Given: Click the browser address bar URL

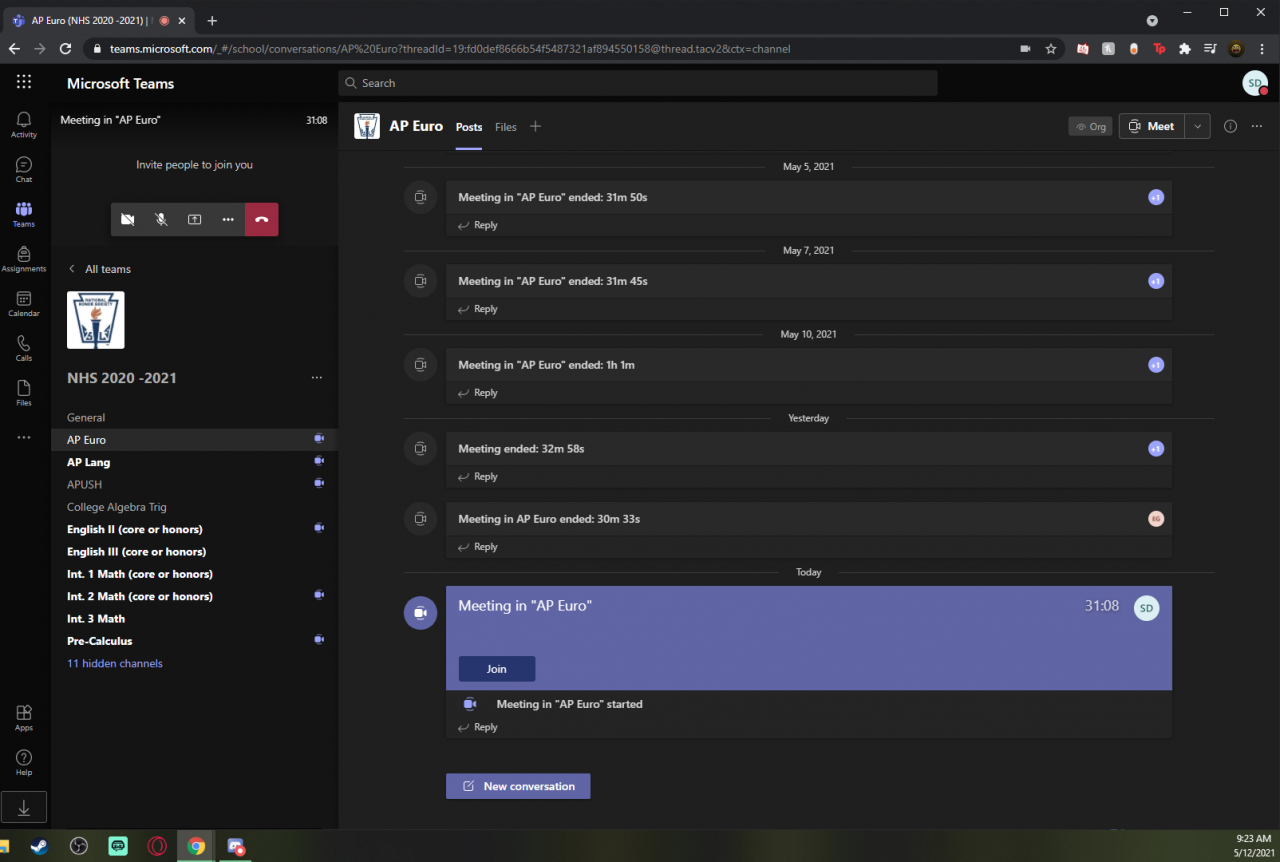Looking at the screenshot, I should click(x=450, y=48).
